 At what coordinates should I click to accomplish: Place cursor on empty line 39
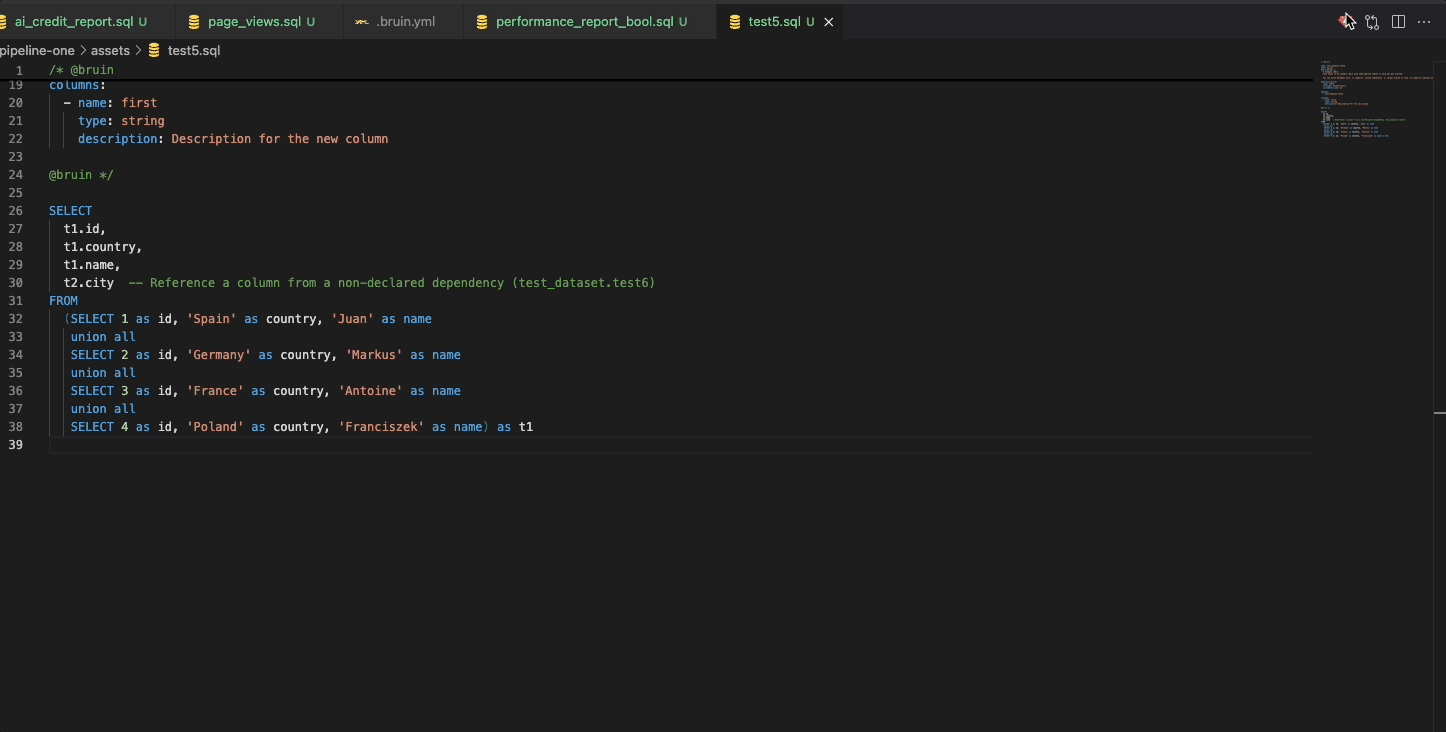680,445
